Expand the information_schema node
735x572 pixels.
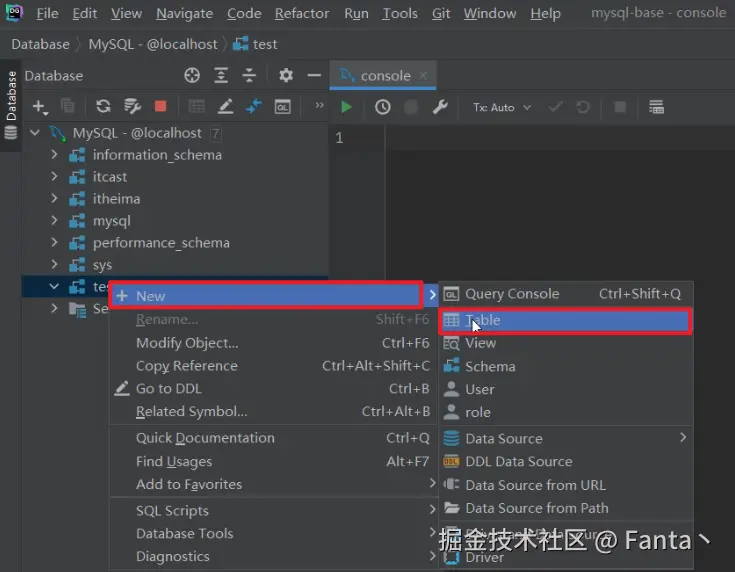(x=54, y=154)
